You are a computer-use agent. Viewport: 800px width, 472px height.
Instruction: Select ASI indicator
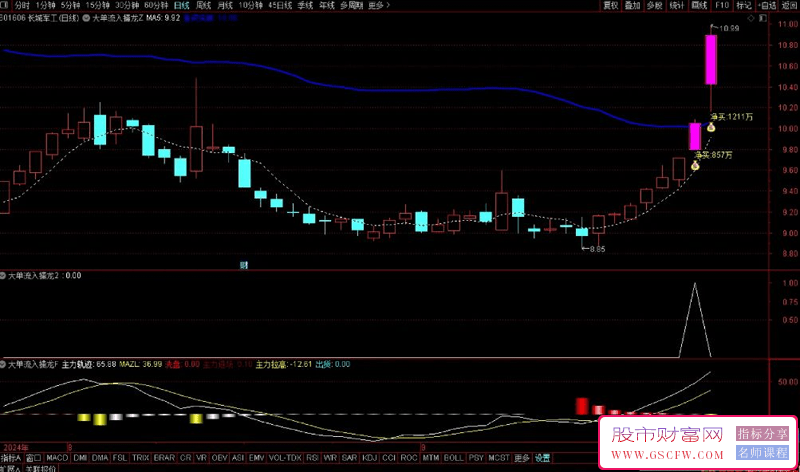pyautogui.click(x=238, y=458)
